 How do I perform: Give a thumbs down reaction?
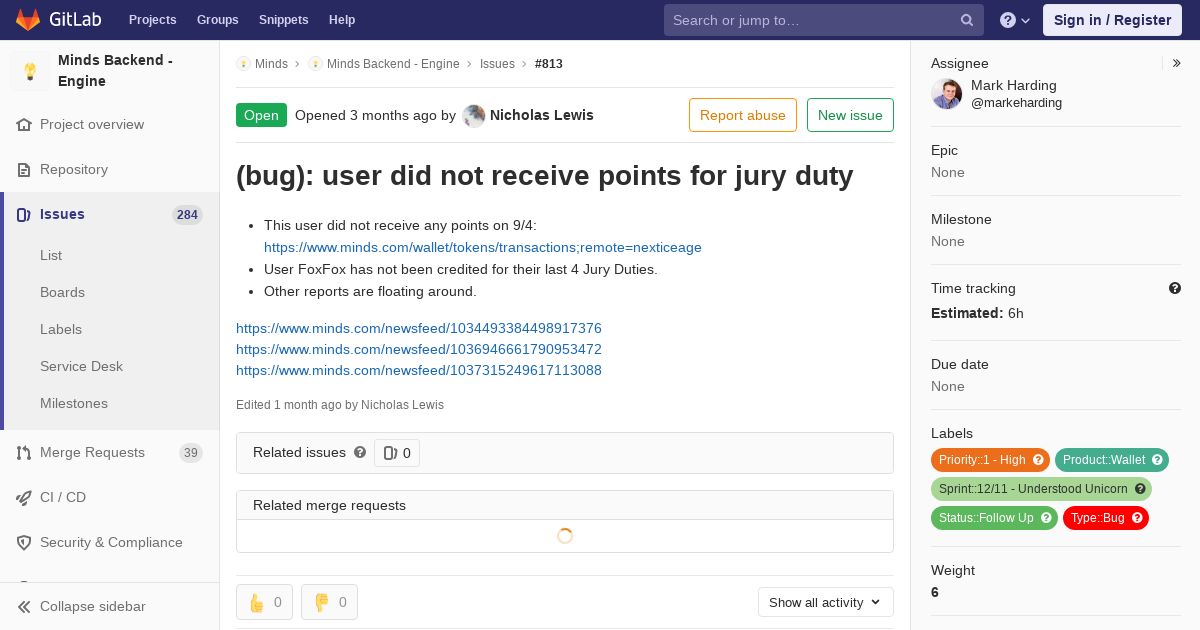329,602
